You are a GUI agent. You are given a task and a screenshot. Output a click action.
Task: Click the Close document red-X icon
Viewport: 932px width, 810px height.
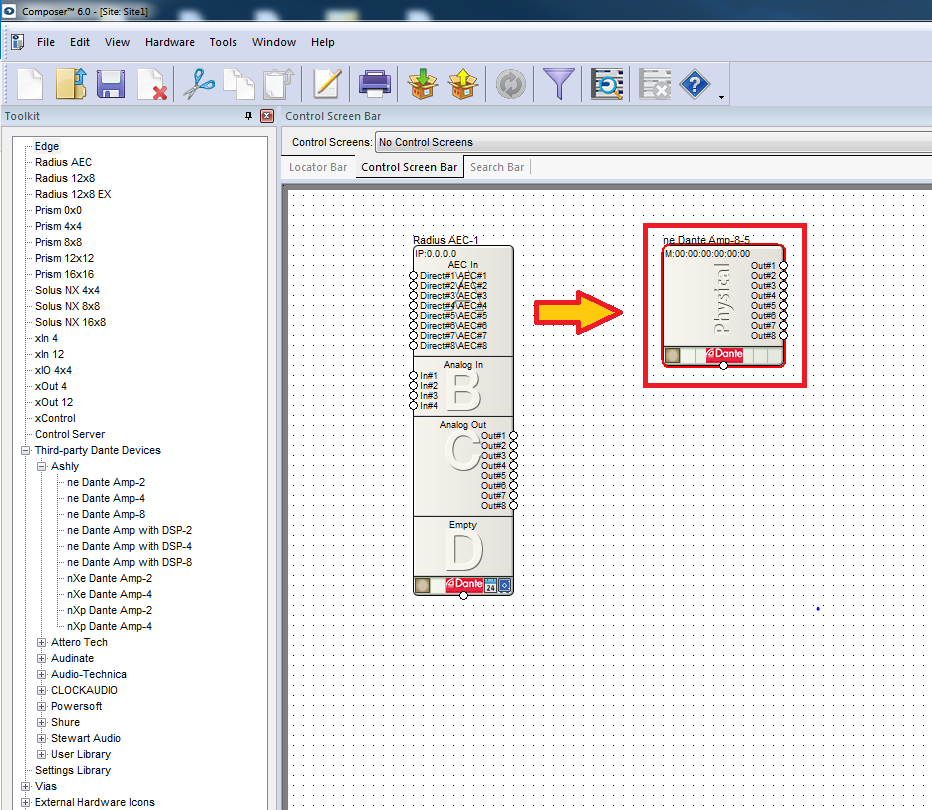point(152,84)
